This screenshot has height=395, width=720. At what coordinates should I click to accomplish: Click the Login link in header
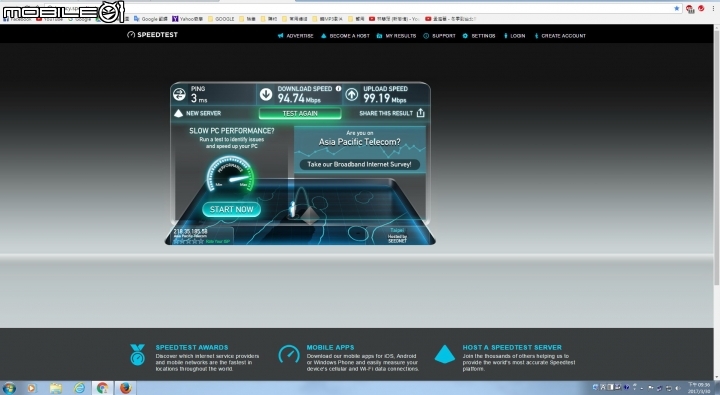[x=514, y=36]
